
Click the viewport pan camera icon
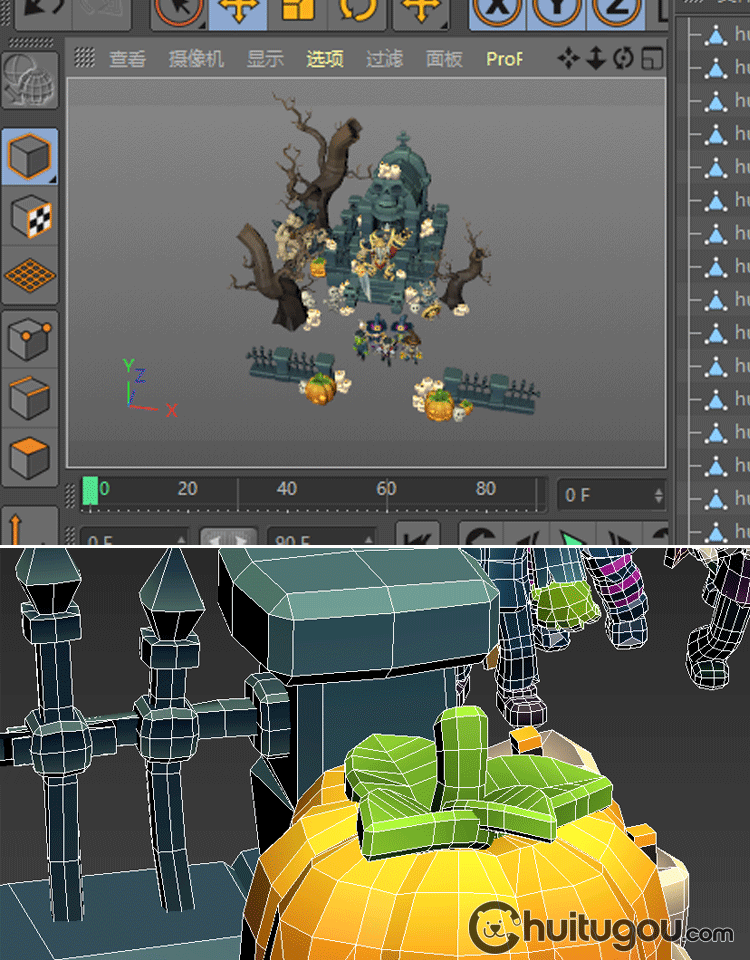click(x=568, y=59)
